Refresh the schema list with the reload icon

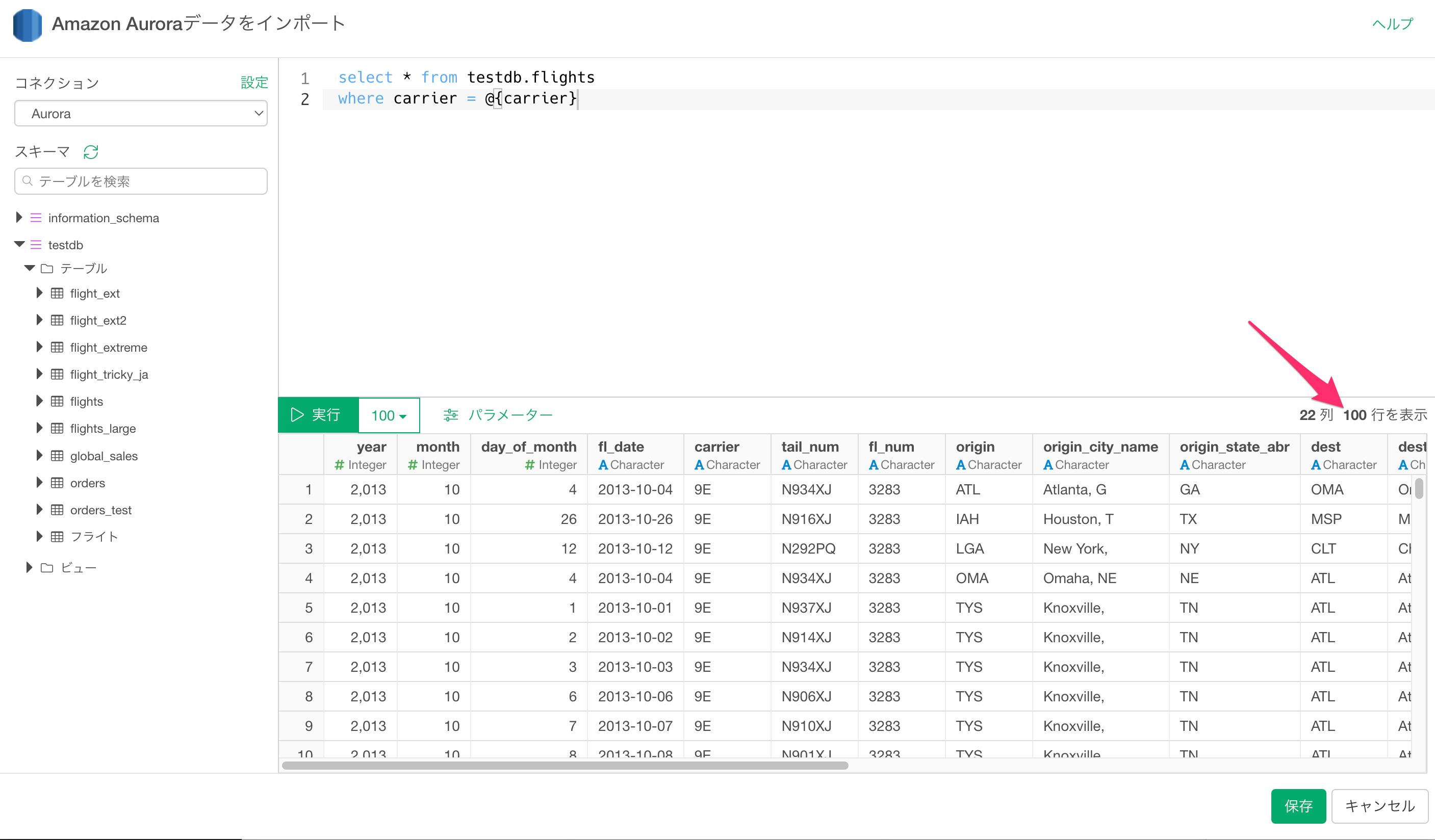(x=91, y=152)
